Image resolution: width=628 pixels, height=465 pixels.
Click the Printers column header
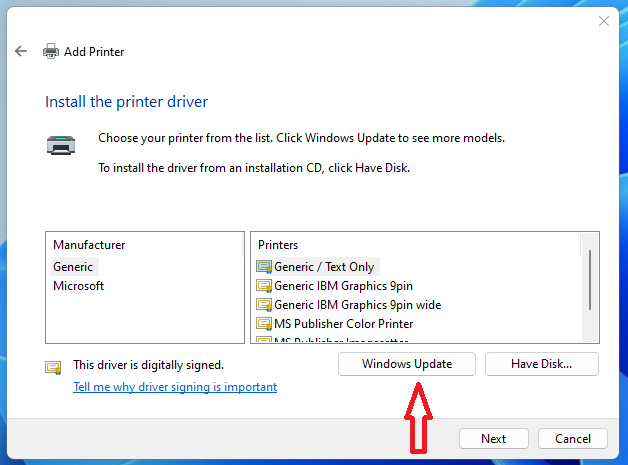point(278,244)
